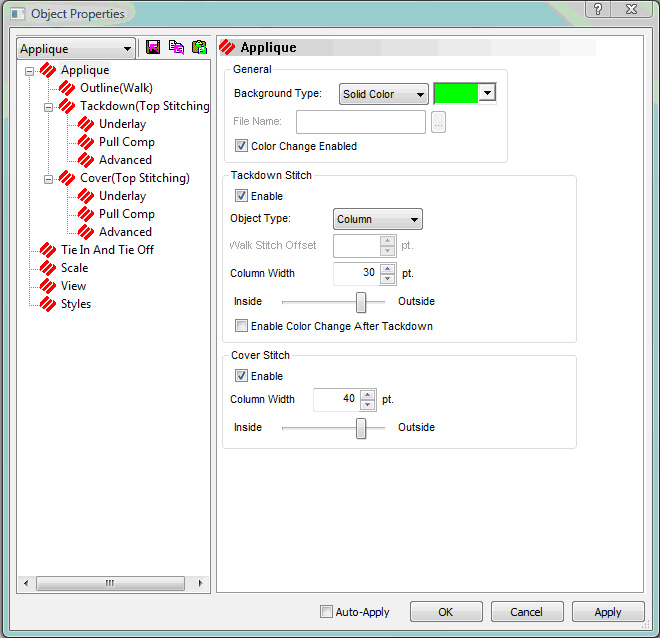This screenshot has width=660, height=638.
Task: Click the paste properties clipboard icon
Action: coord(198,48)
